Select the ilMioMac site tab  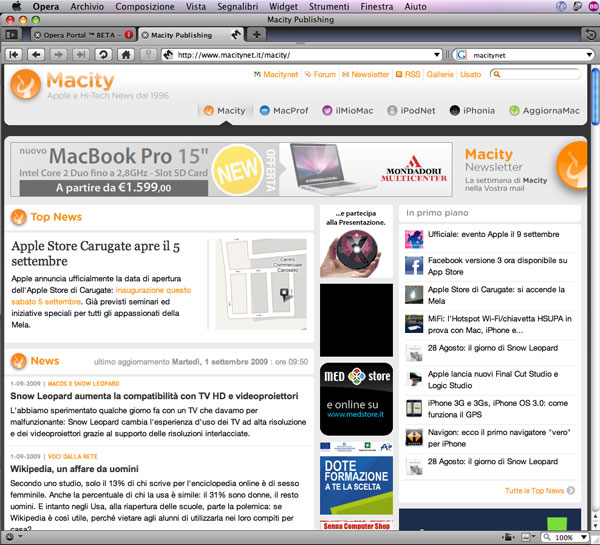click(347, 111)
